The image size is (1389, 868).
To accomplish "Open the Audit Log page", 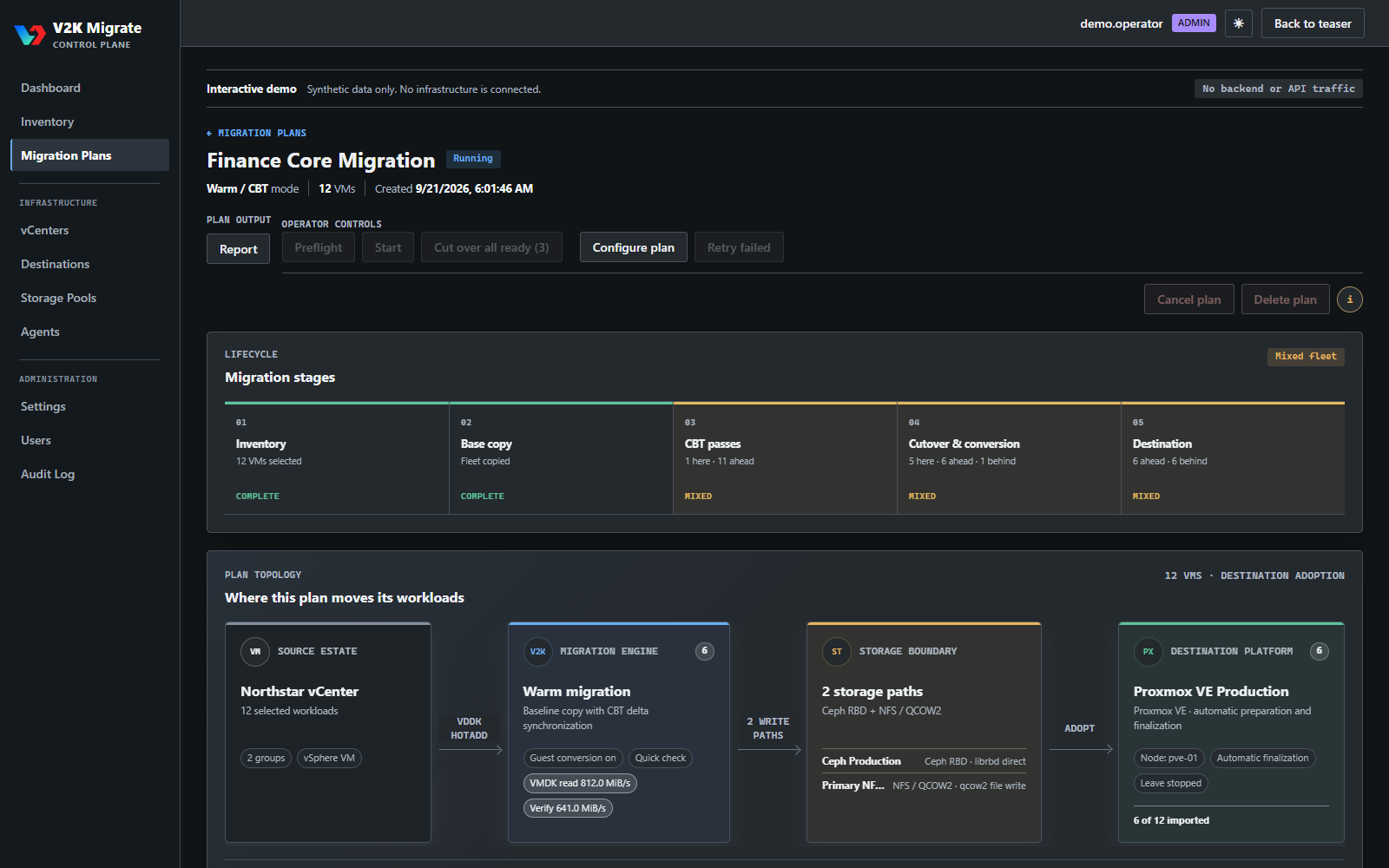I will point(89,474).
